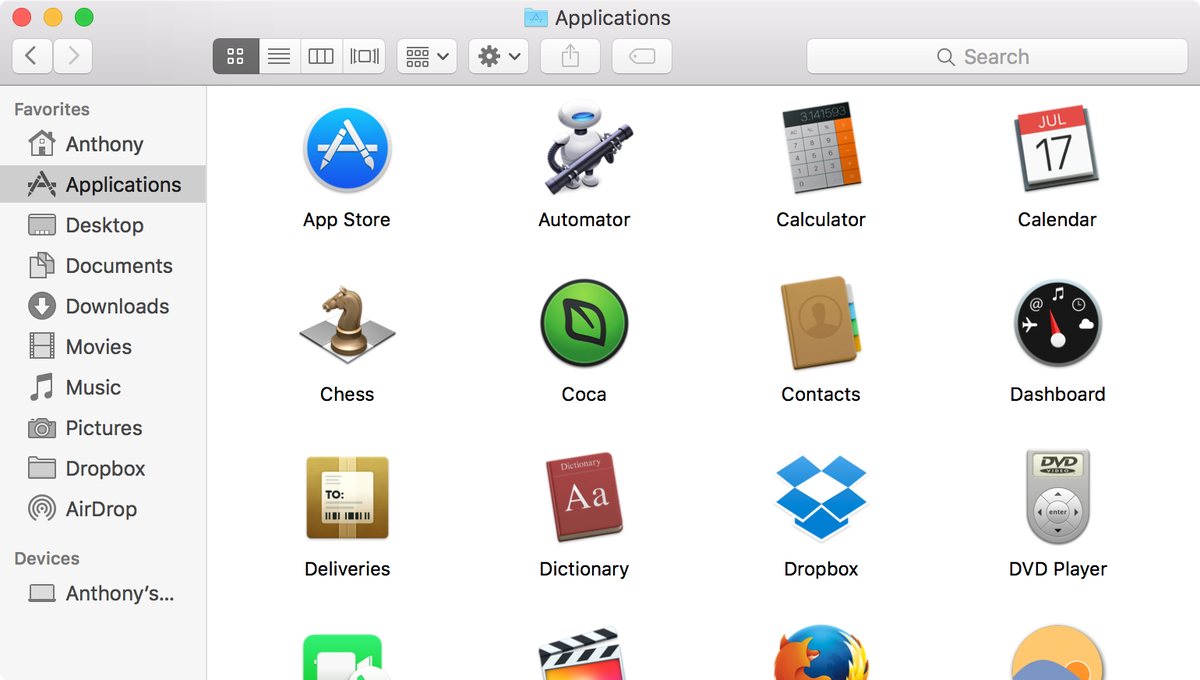Image resolution: width=1200 pixels, height=680 pixels.
Task: Select the Calculator app icon
Action: [x=820, y=148]
